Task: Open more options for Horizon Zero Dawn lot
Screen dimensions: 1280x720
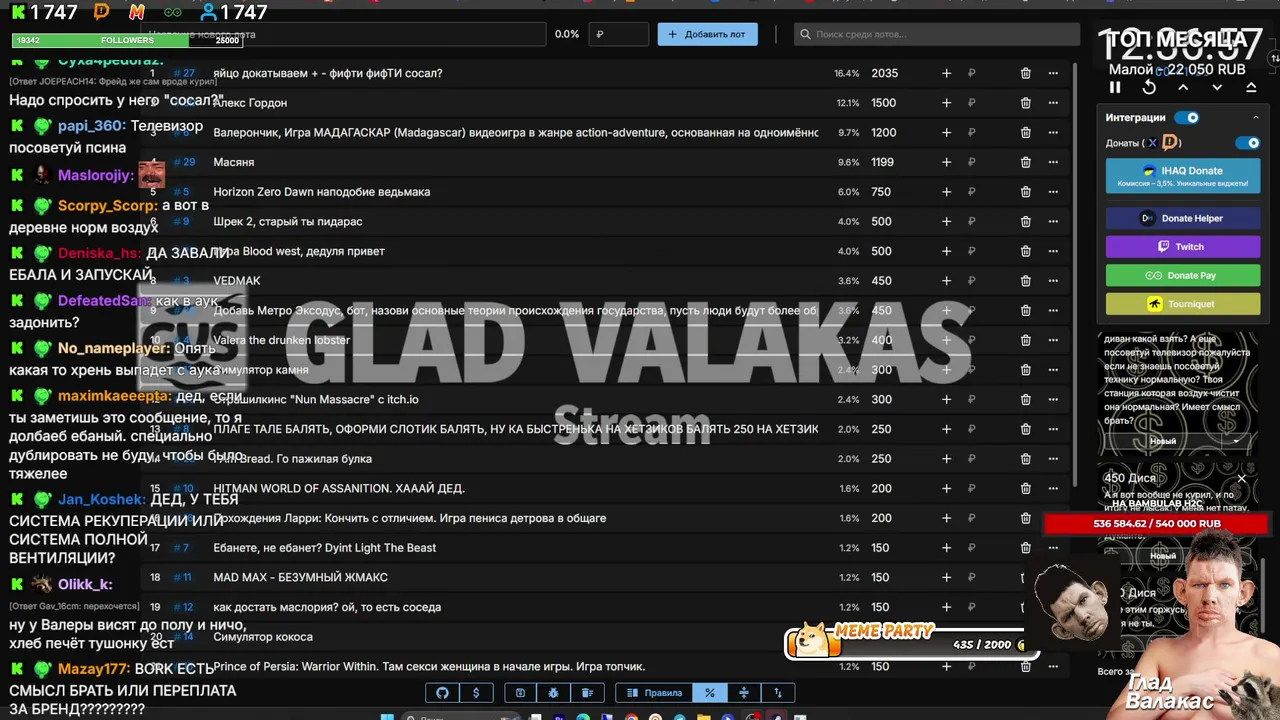Action: (1053, 192)
